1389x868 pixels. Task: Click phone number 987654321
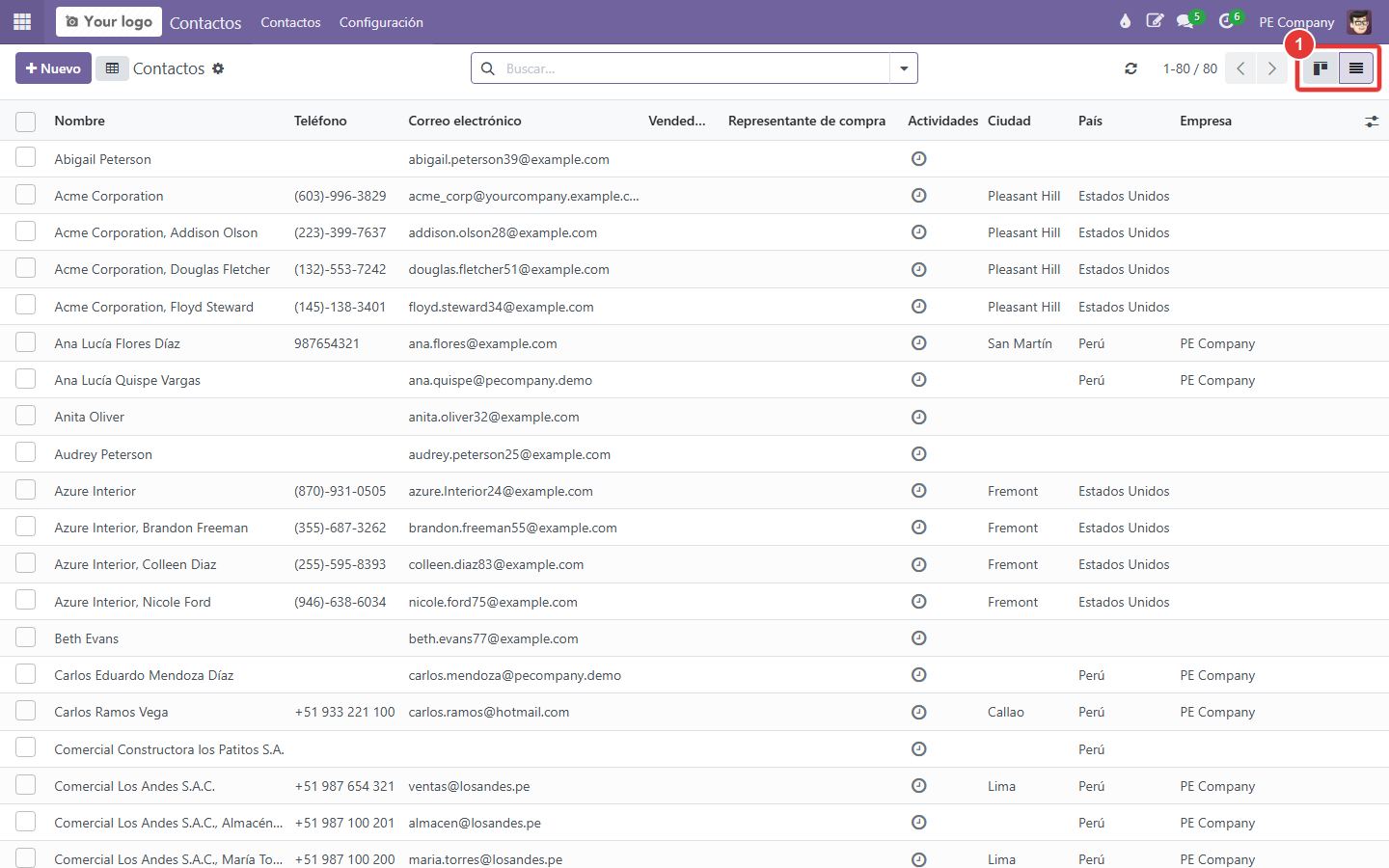(327, 343)
